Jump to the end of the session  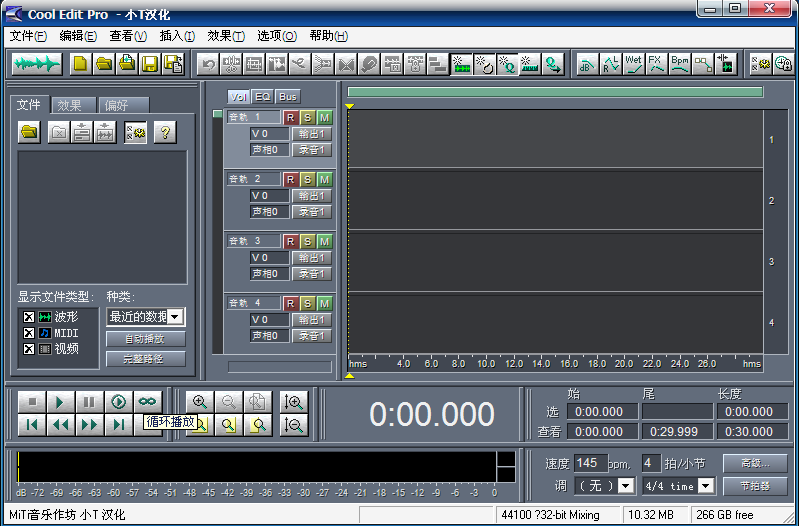click(x=119, y=425)
